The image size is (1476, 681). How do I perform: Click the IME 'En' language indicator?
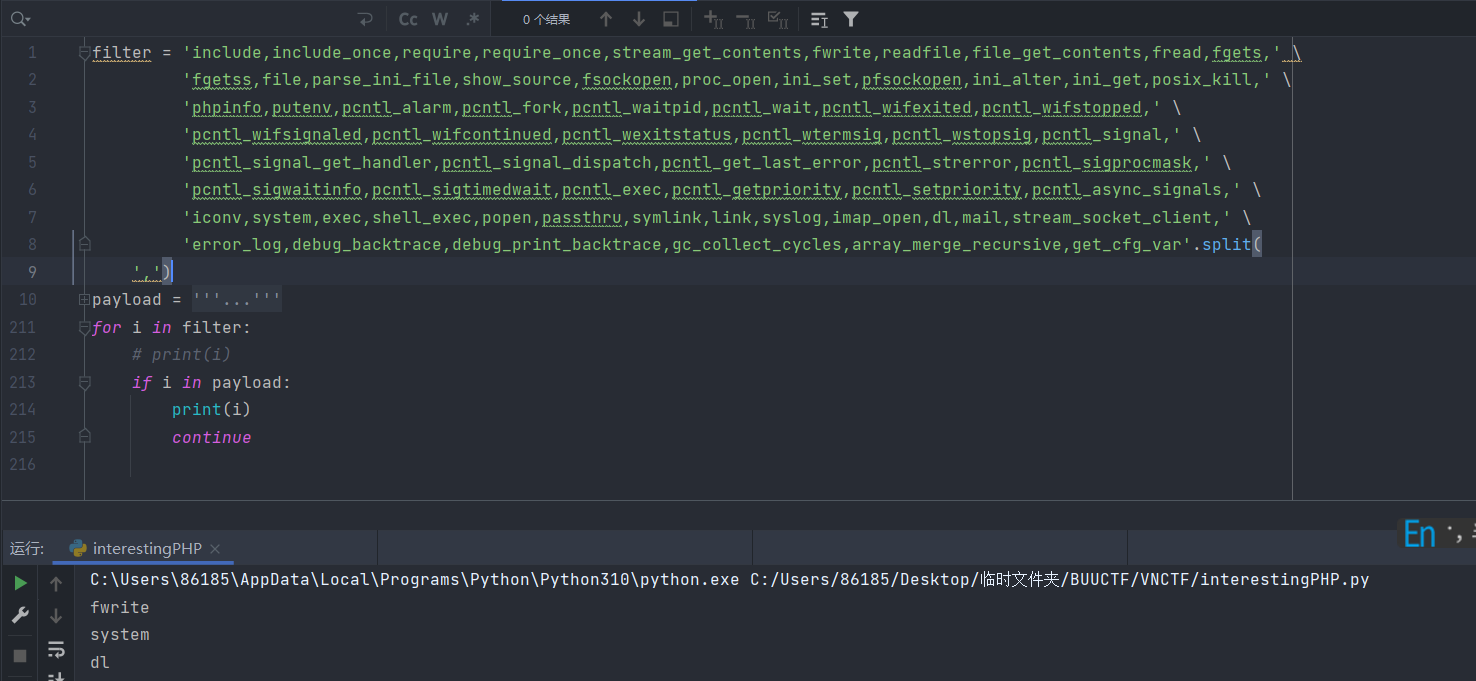(x=1419, y=534)
